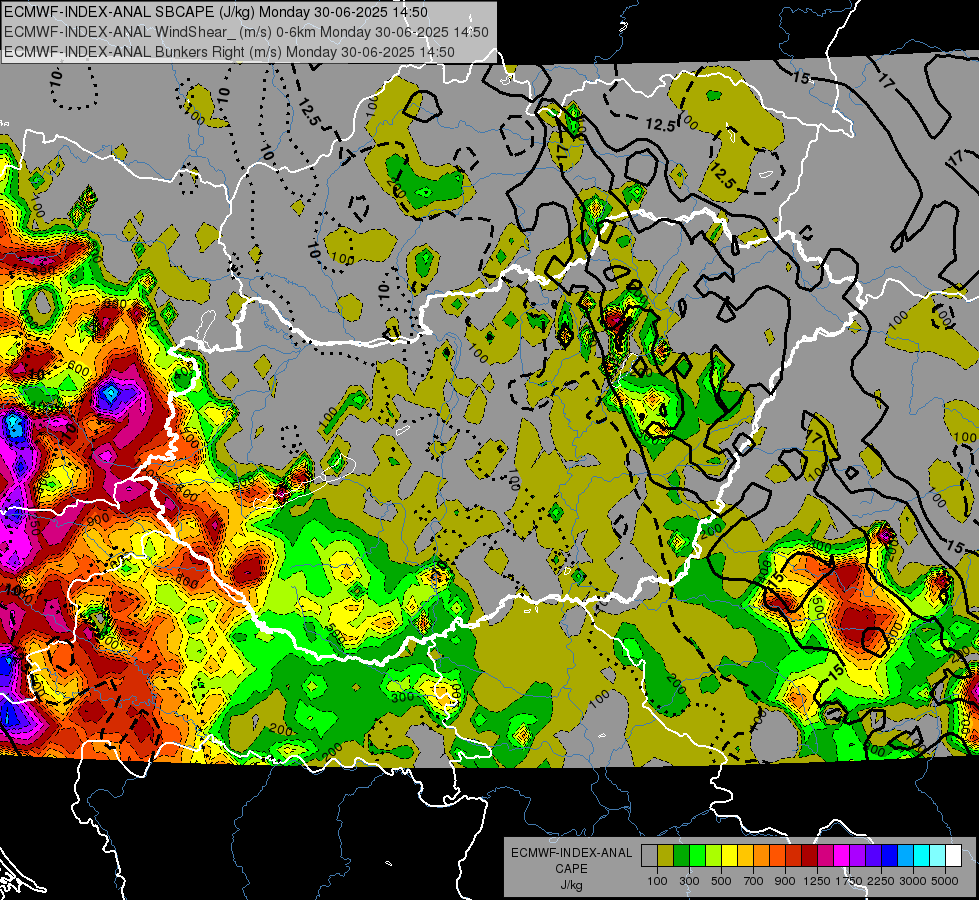Click the purple swatch after 1750
979x900 pixels.
pyautogui.click(x=857, y=856)
